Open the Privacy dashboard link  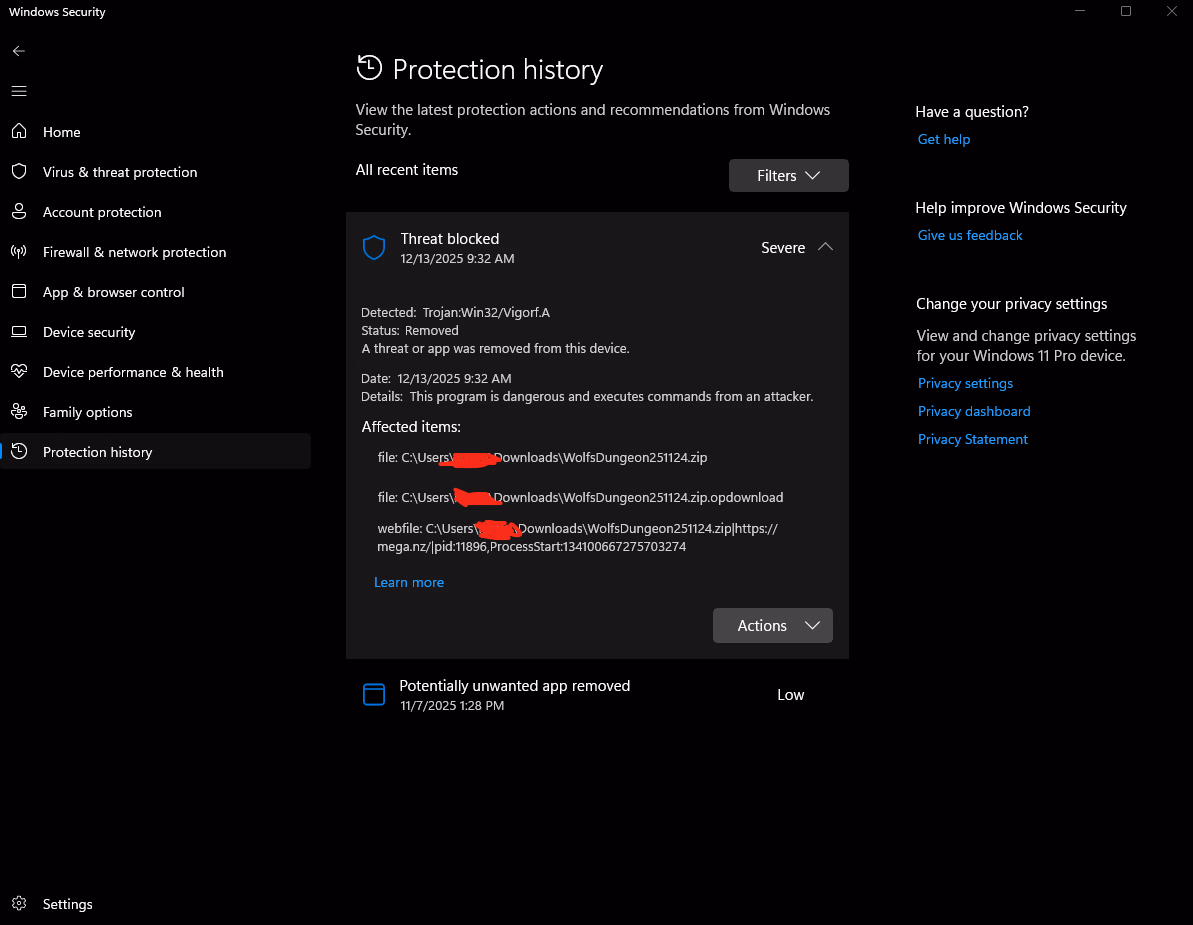(x=974, y=411)
